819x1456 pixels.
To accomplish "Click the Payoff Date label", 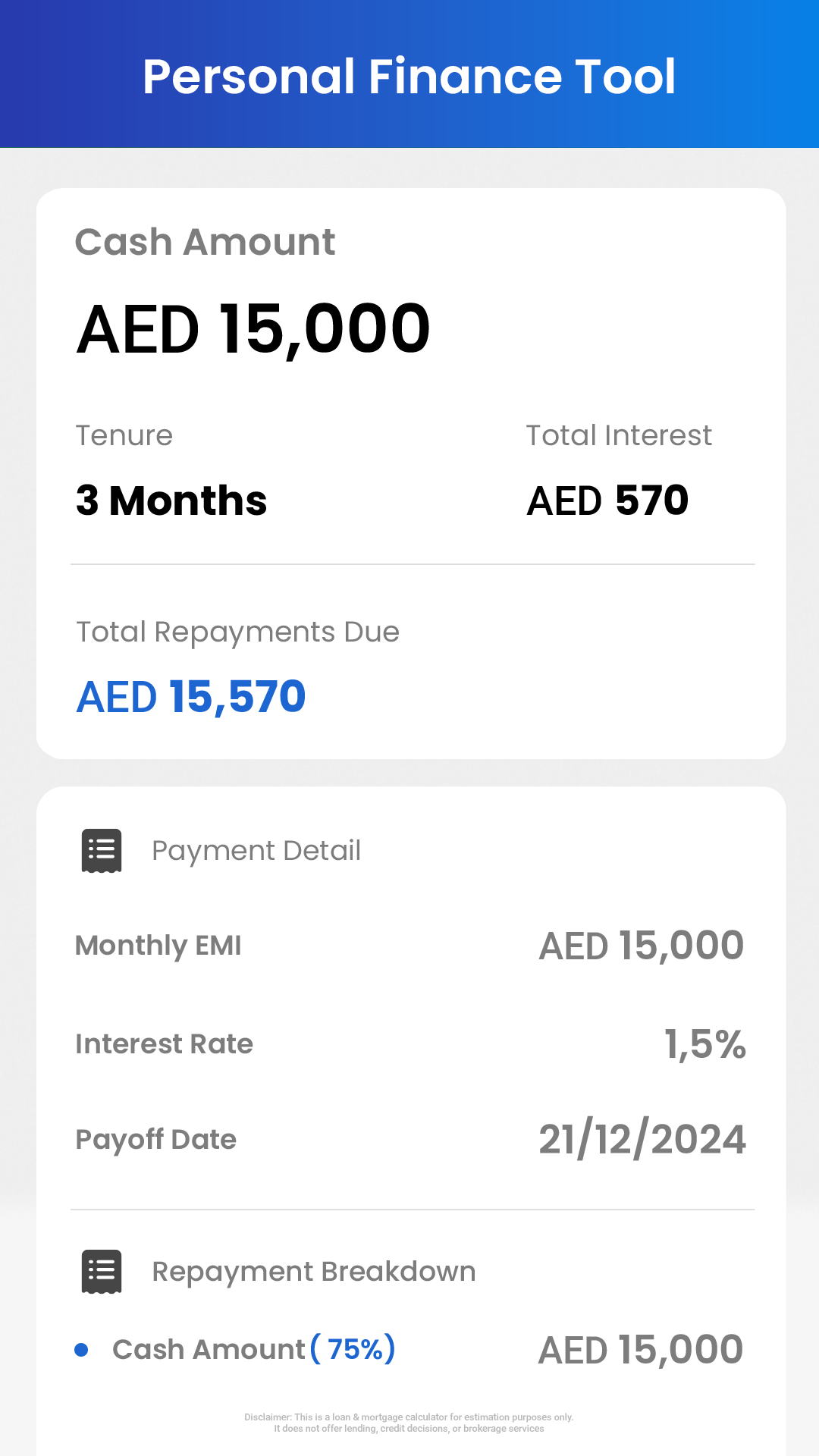I will click(x=156, y=1140).
